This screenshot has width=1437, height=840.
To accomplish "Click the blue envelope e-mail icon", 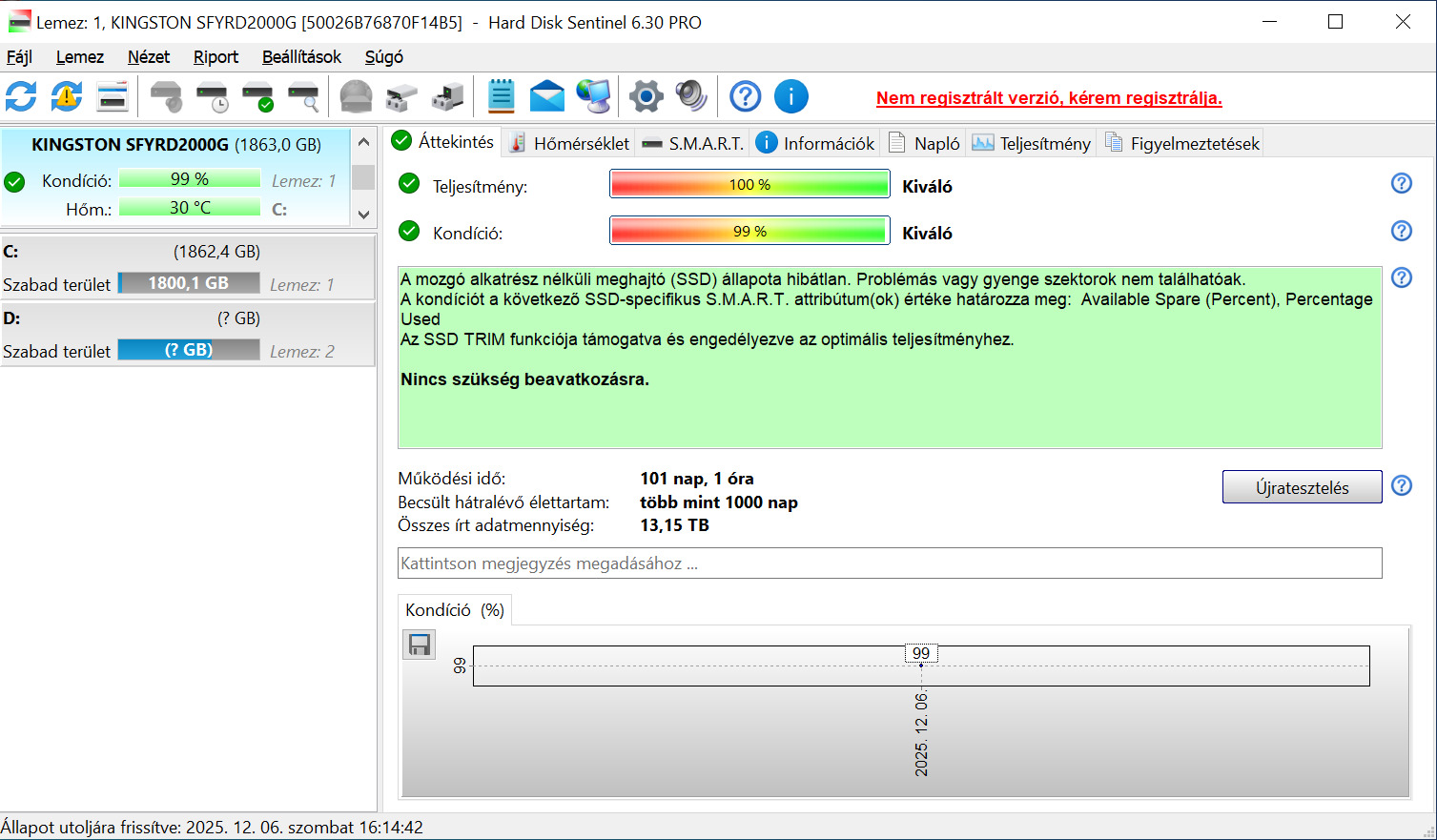I will 546,96.
